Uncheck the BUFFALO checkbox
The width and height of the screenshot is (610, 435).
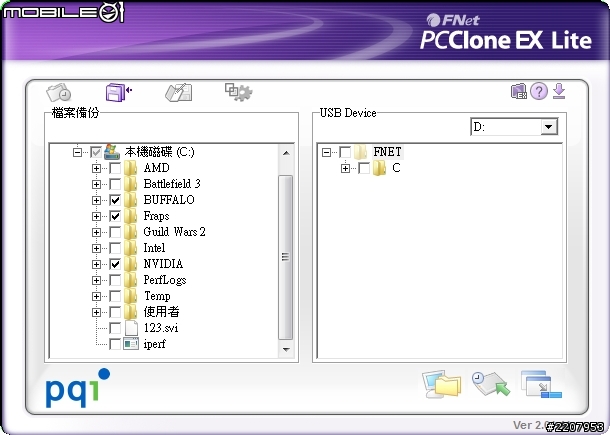pos(115,200)
